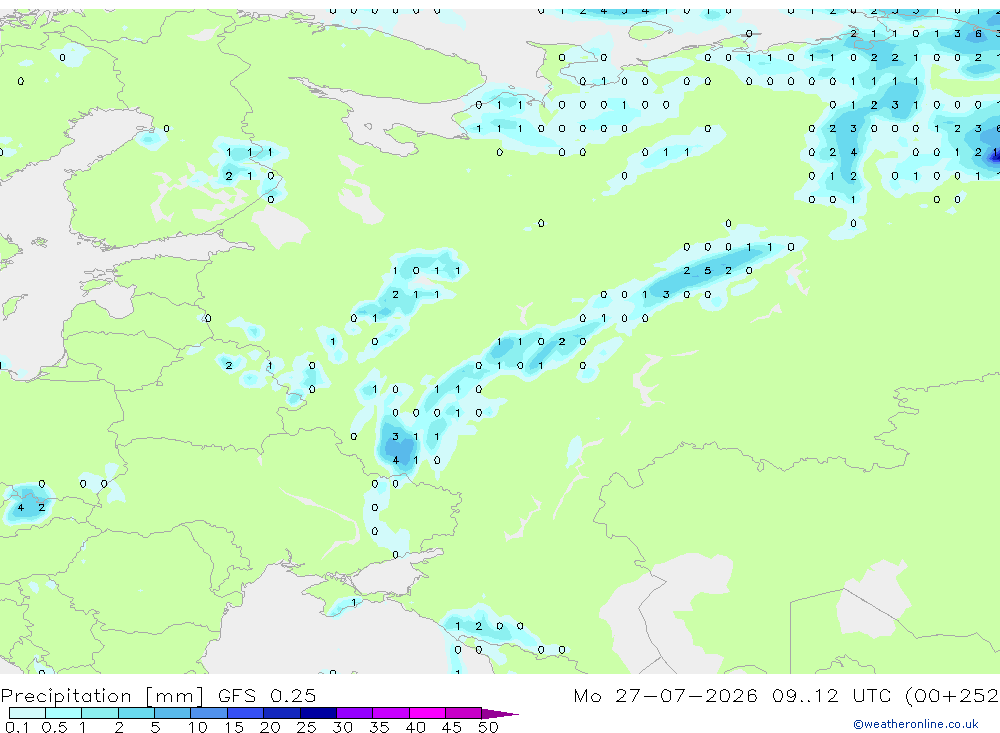Click the legend's purple end arrow
Viewport: 1000px width, 733px height.
tap(500, 713)
